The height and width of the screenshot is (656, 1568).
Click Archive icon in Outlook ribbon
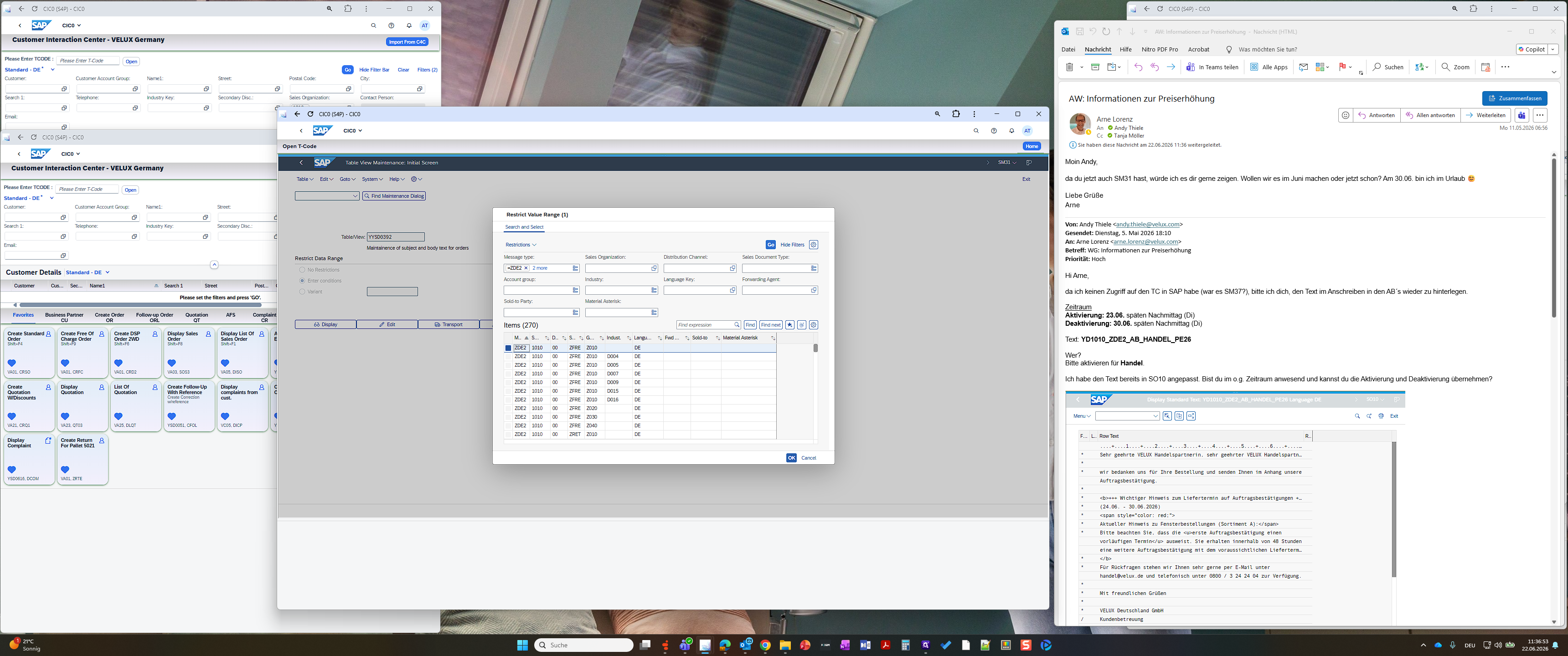[x=1095, y=67]
